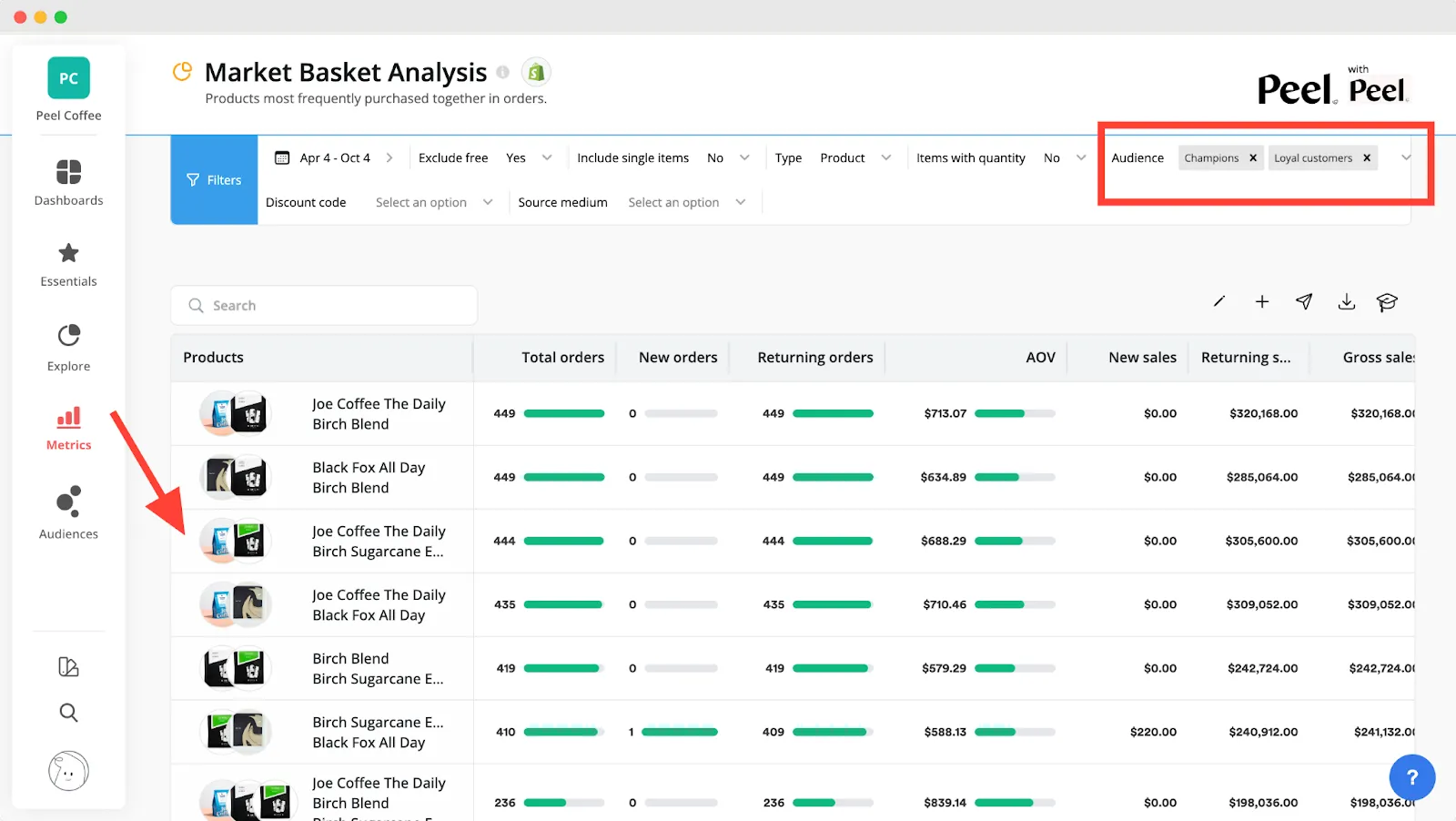Click the $634.89 AOV value

(943, 477)
